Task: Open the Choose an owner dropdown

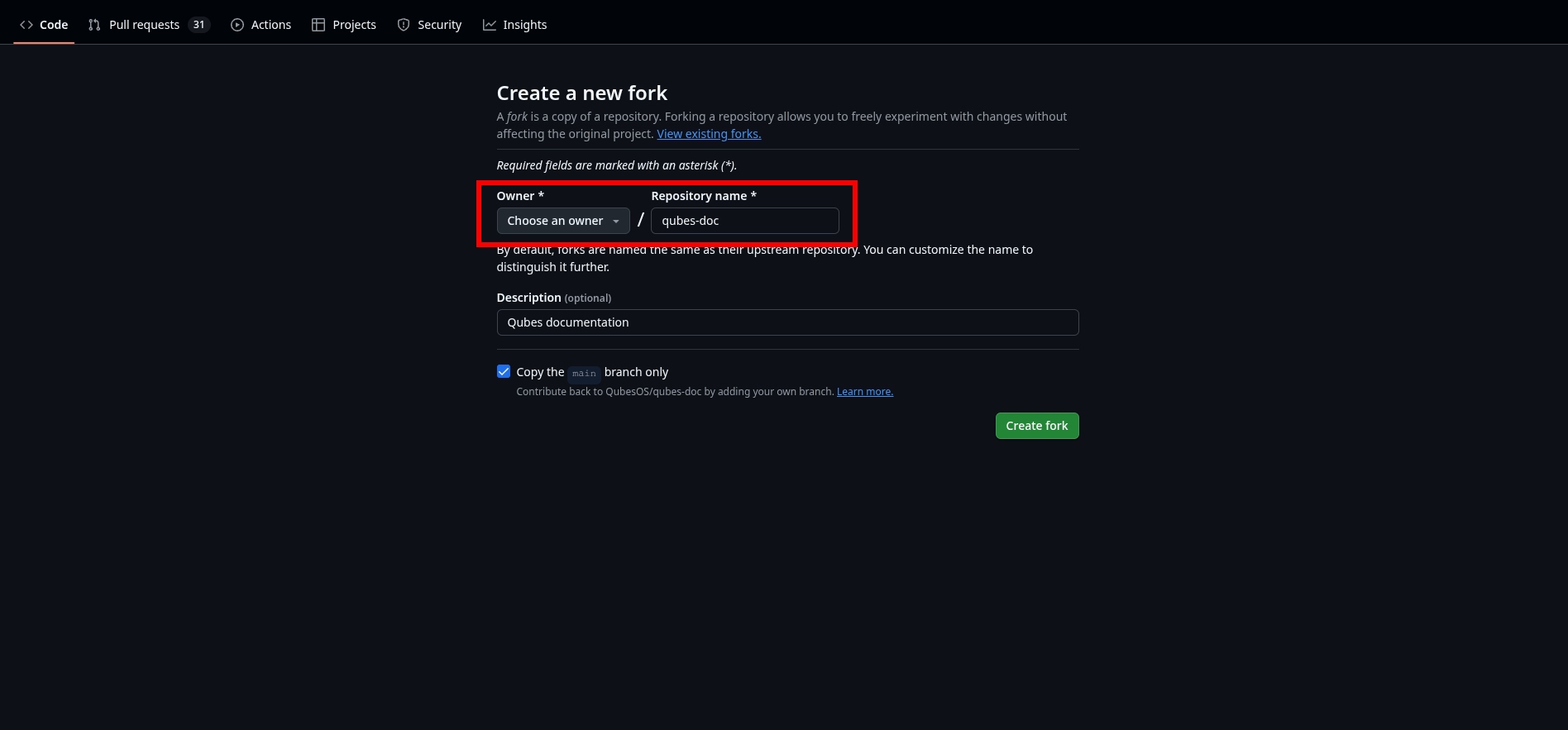Action: 562,221
